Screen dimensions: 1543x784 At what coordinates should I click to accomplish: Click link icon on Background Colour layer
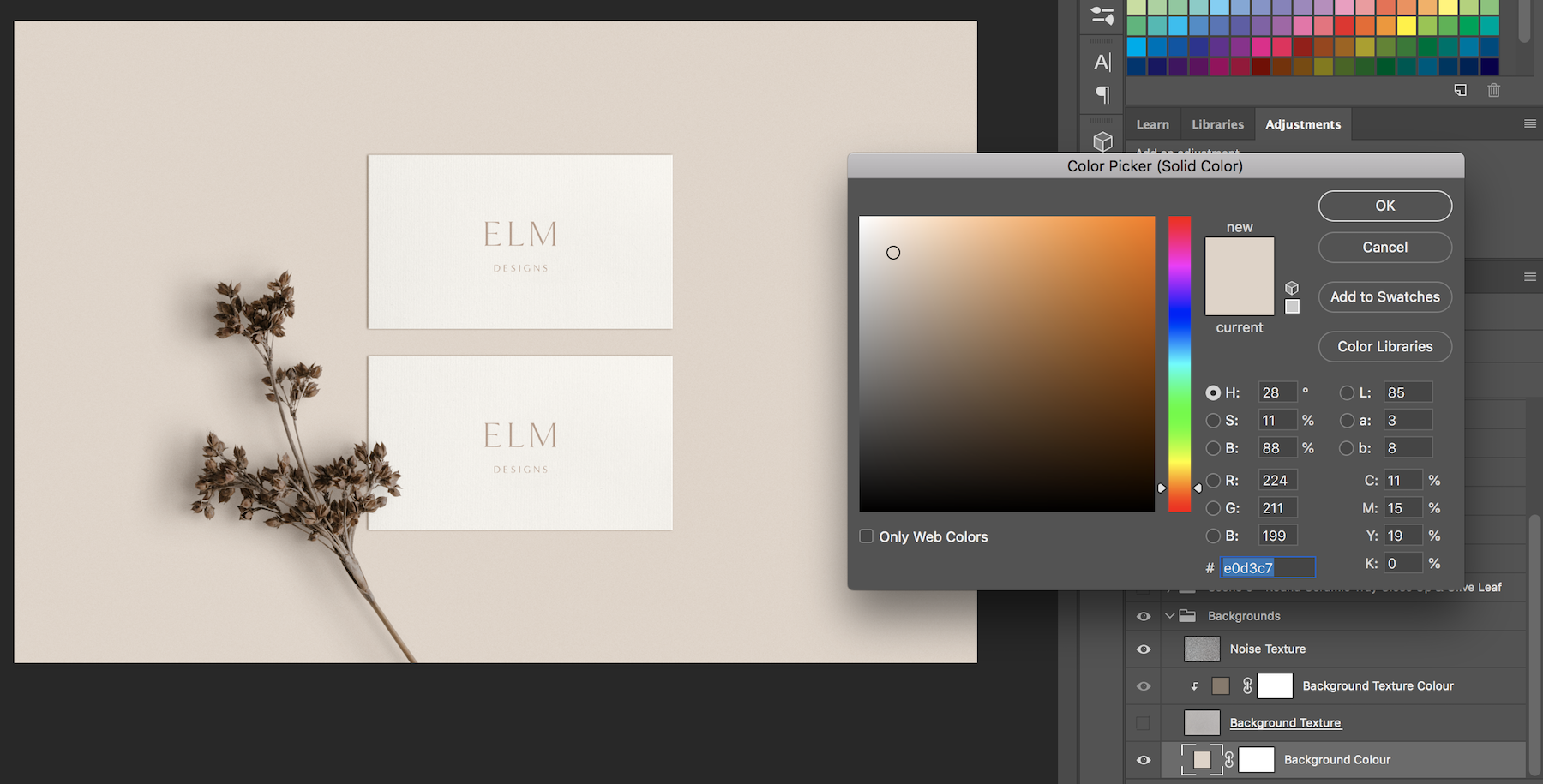[1229, 760]
